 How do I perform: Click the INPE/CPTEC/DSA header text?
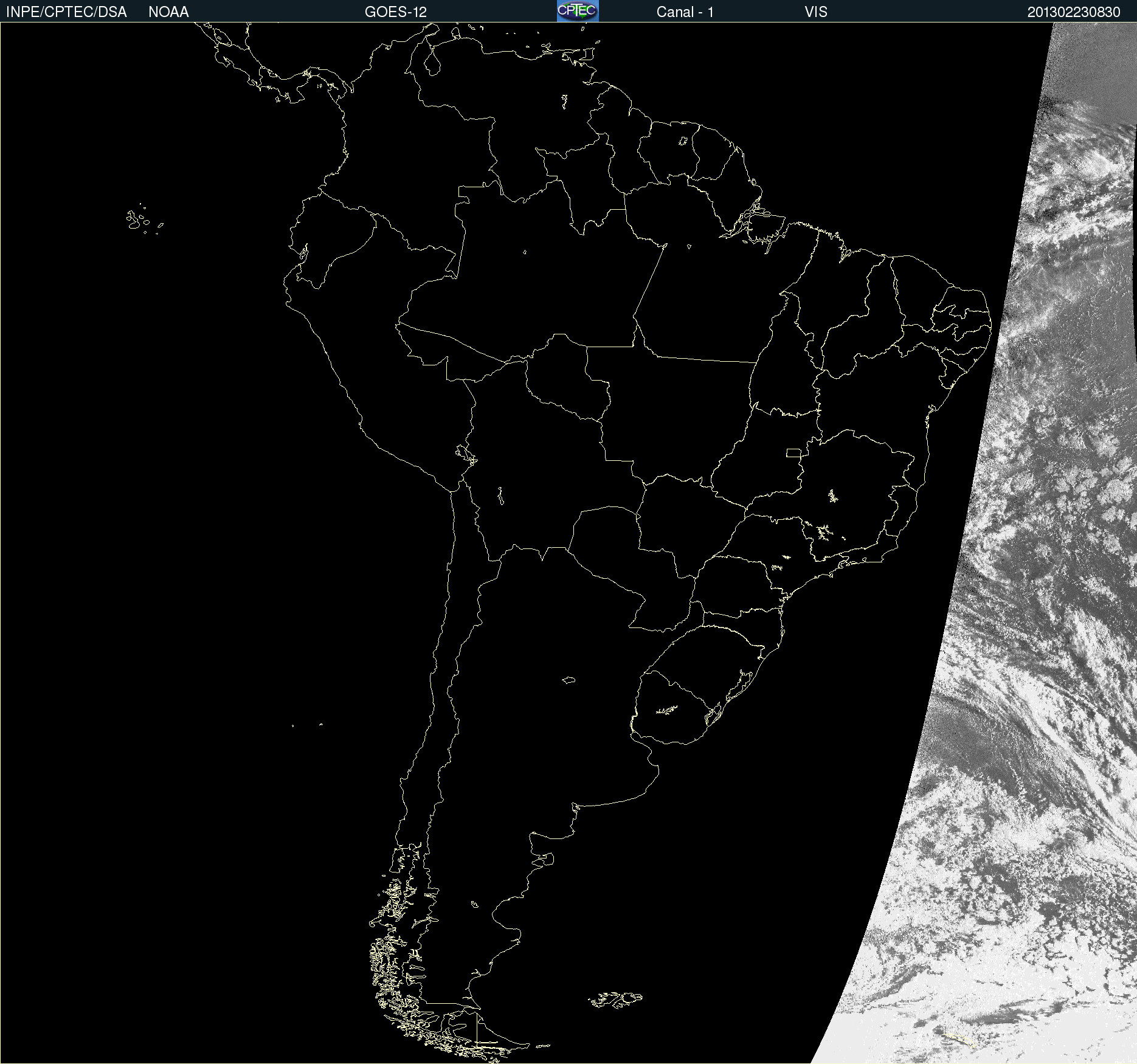[66, 12]
